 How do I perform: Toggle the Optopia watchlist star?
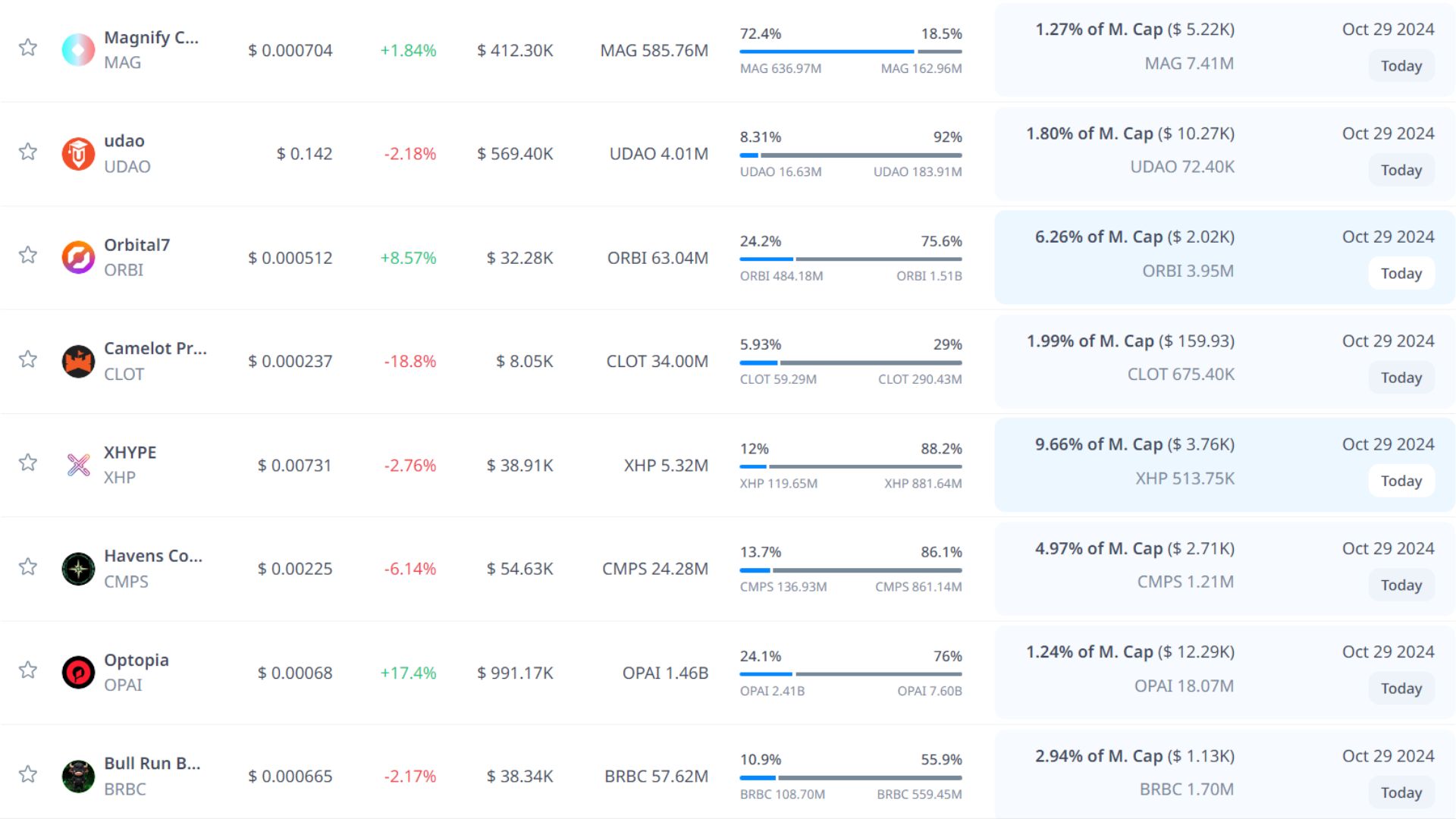click(28, 670)
